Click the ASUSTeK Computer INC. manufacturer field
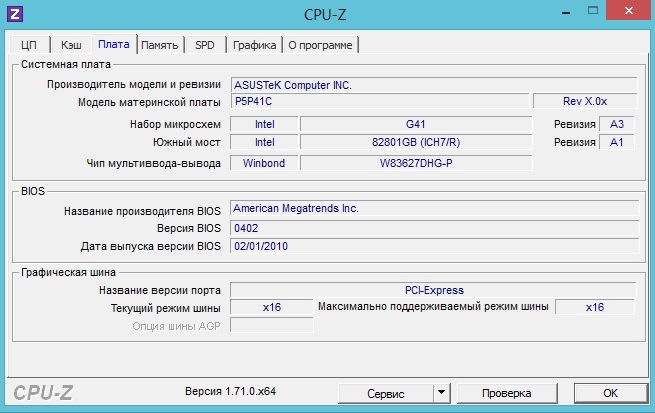The width and height of the screenshot is (655, 413). coord(434,85)
